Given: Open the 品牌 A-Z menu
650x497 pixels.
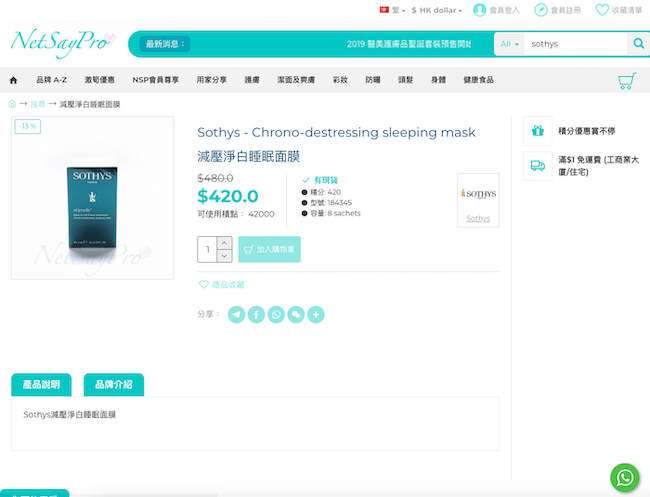Looking at the screenshot, I should [51, 80].
